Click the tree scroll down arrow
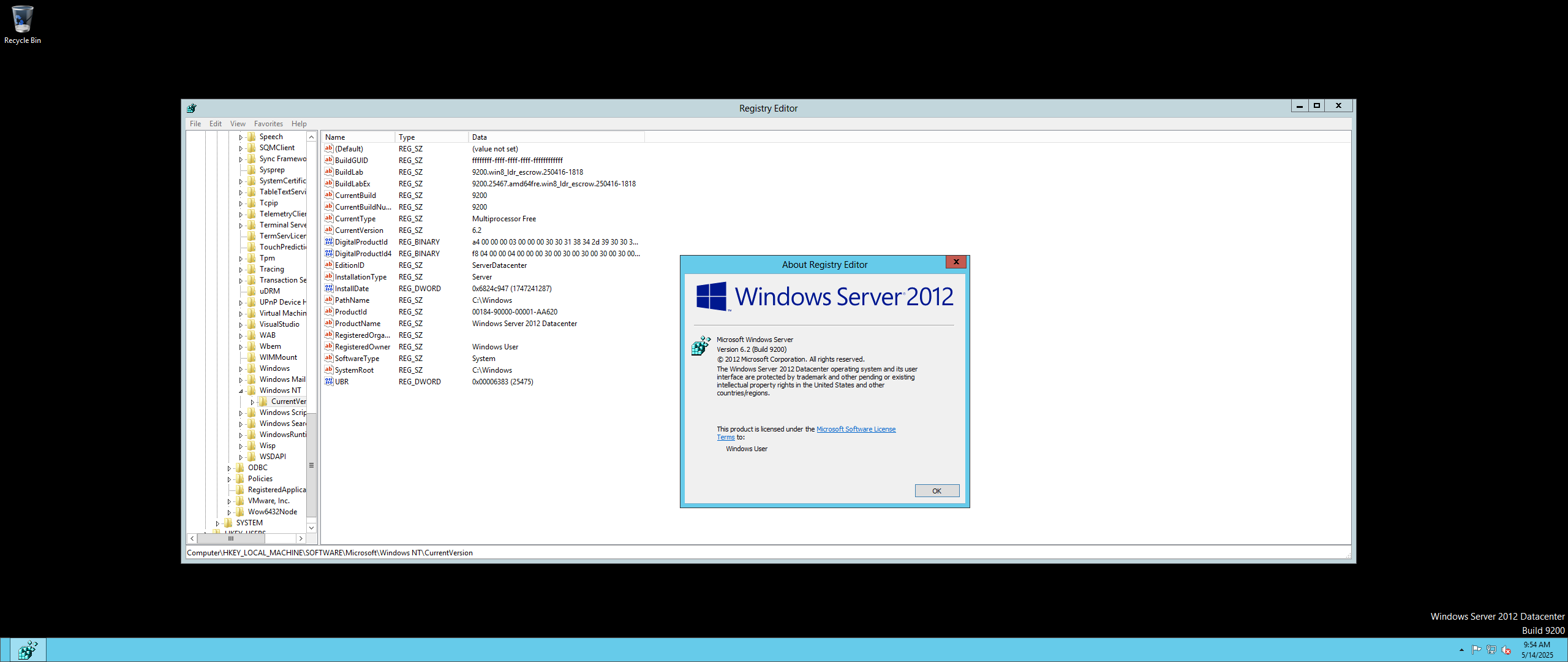Screen dimensions: 1568x662 pos(311,528)
